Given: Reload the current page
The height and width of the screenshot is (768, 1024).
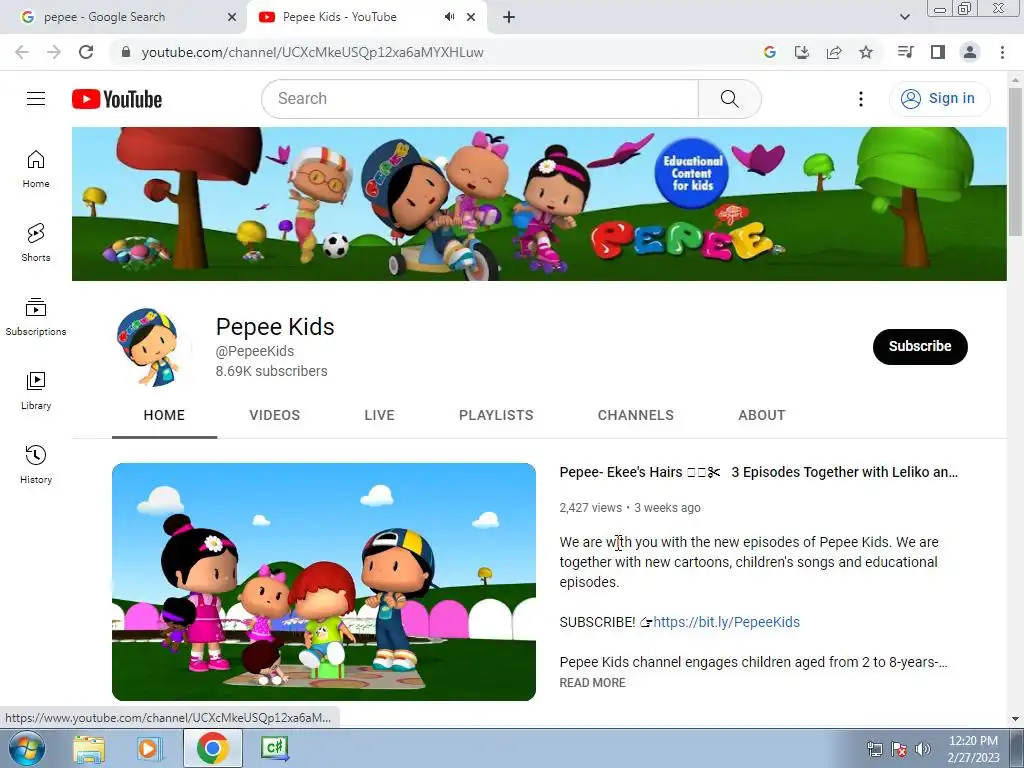Looking at the screenshot, I should (x=86, y=52).
